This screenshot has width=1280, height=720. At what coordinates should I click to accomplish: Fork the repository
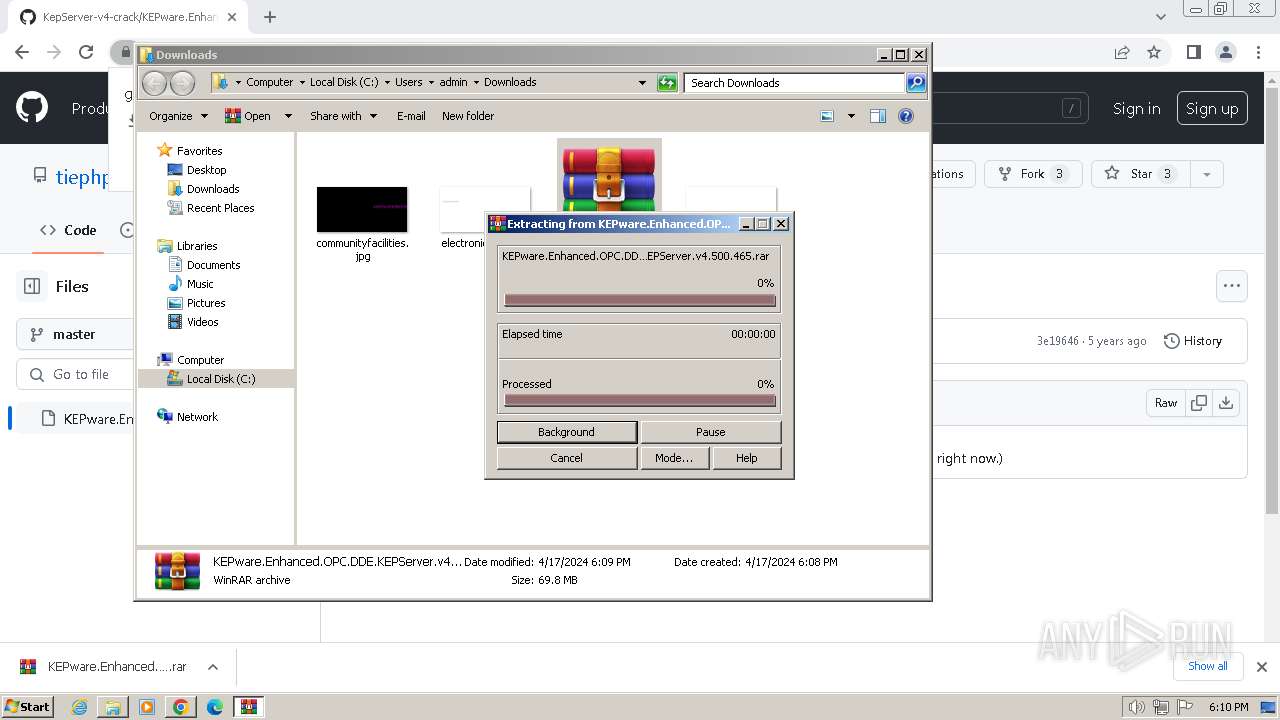[1033, 174]
